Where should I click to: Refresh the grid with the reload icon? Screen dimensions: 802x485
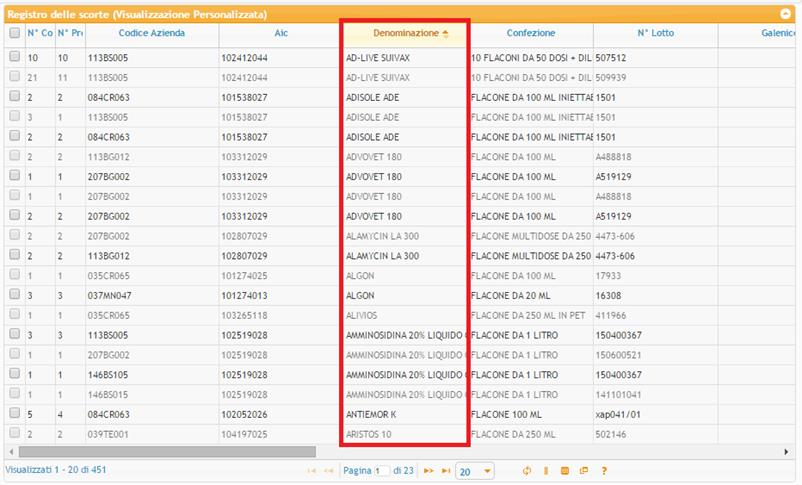pos(527,471)
